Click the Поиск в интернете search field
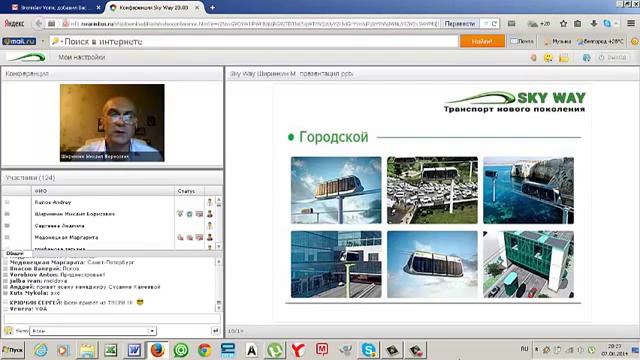 [x=253, y=41]
